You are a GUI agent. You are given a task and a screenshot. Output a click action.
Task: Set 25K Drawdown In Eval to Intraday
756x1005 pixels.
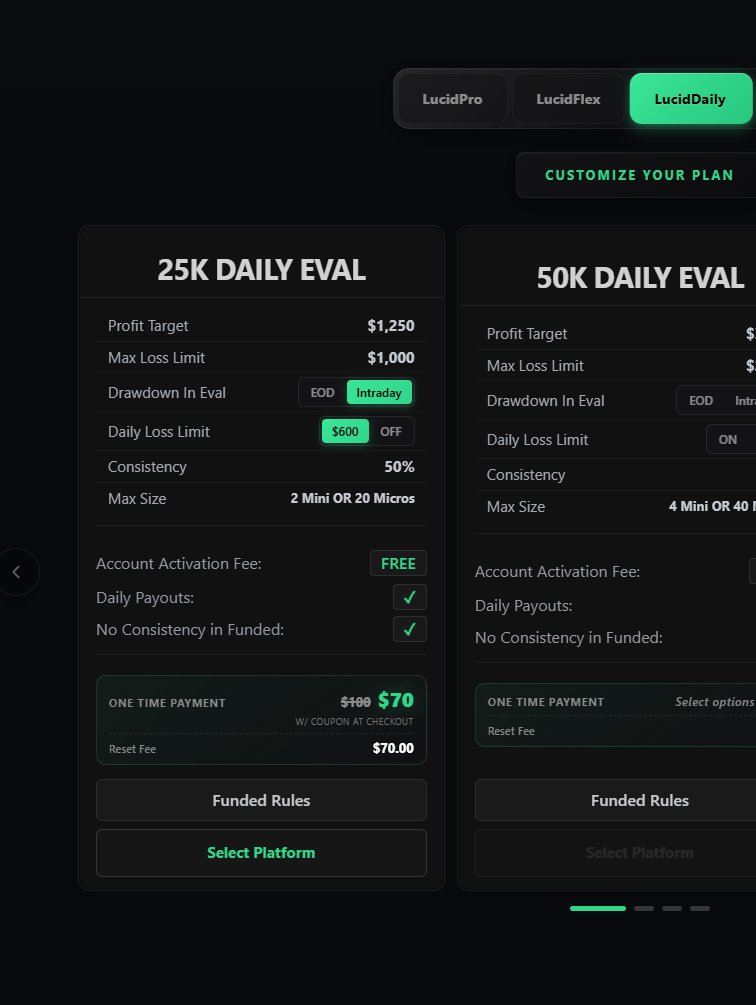(379, 392)
